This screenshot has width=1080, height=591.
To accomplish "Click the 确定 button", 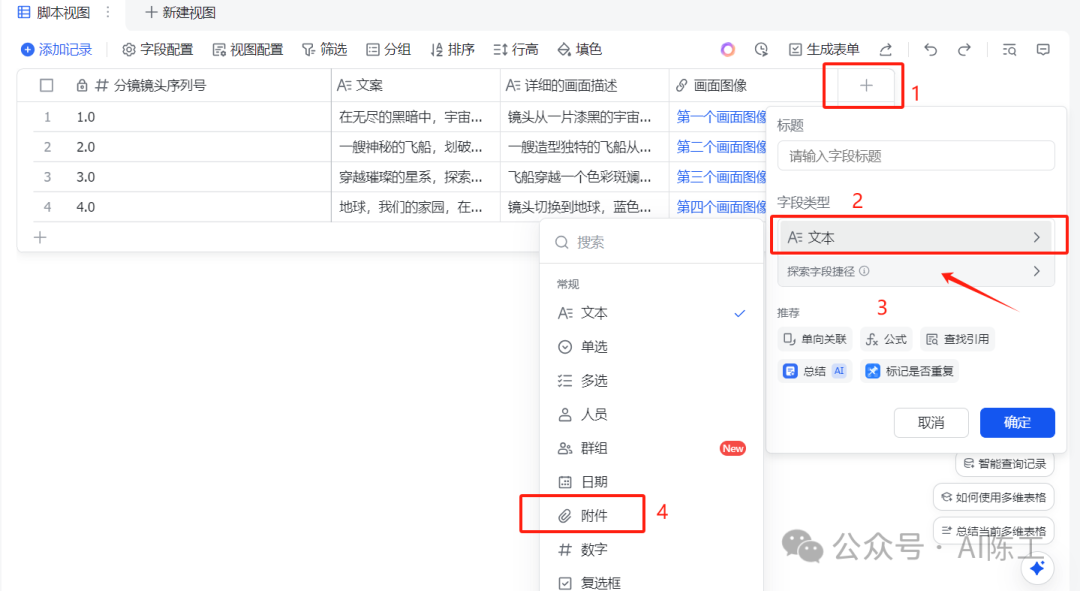I will [1017, 422].
